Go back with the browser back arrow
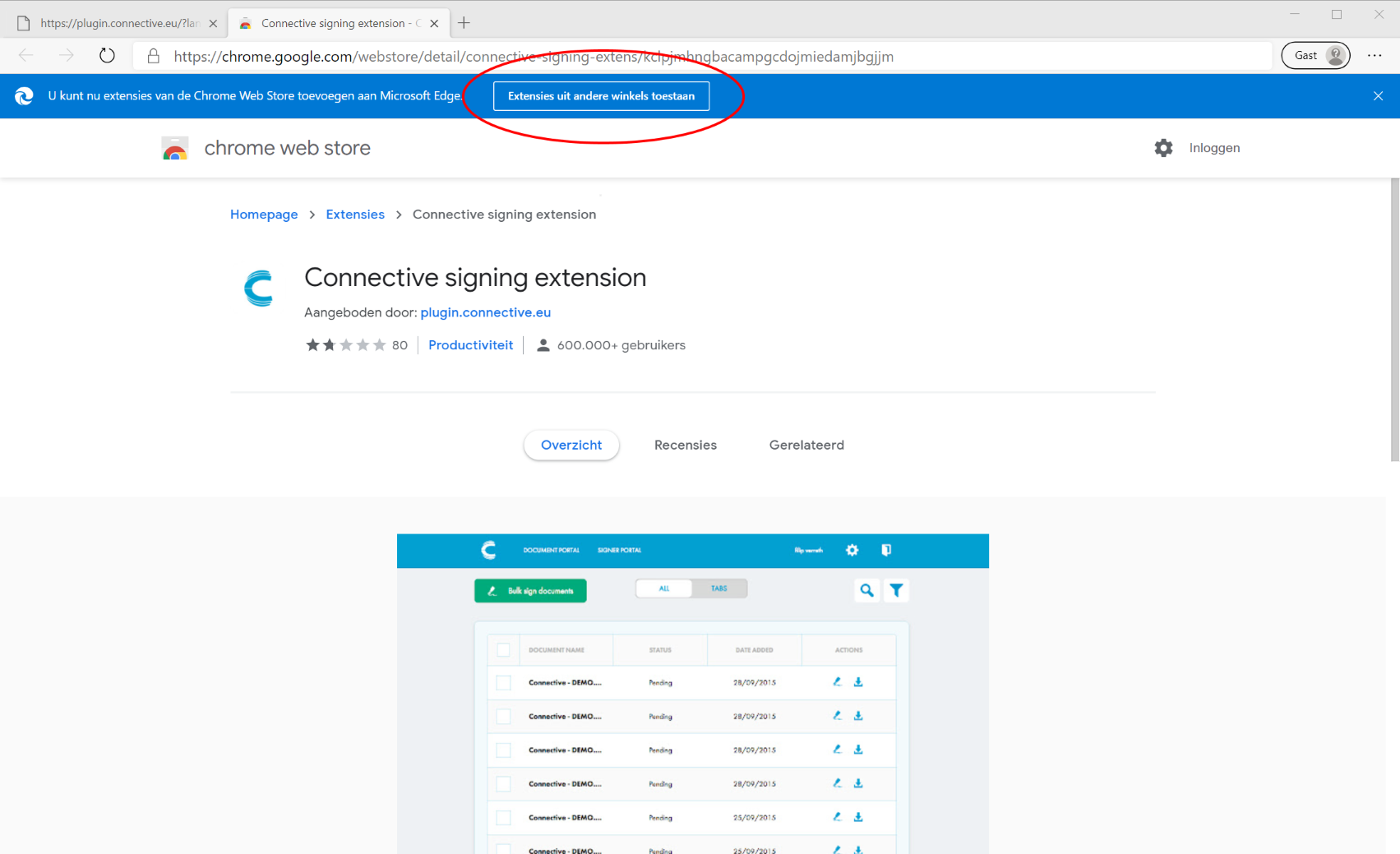Image resolution: width=1400 pixels, height=854 pixels. point(25,56)
